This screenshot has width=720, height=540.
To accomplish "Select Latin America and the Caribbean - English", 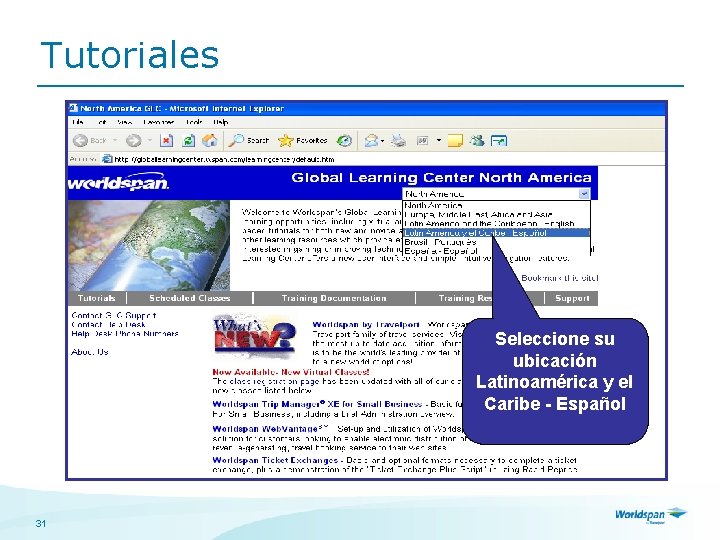I will coord(496,224).
